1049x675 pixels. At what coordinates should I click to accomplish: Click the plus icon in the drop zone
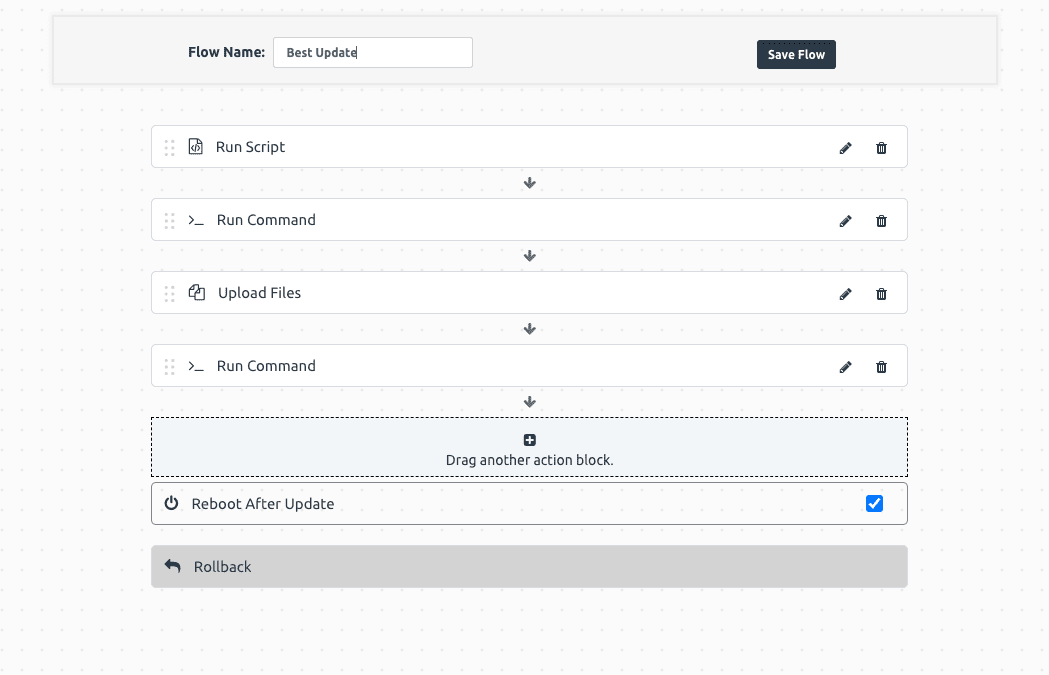coord(529,440)
